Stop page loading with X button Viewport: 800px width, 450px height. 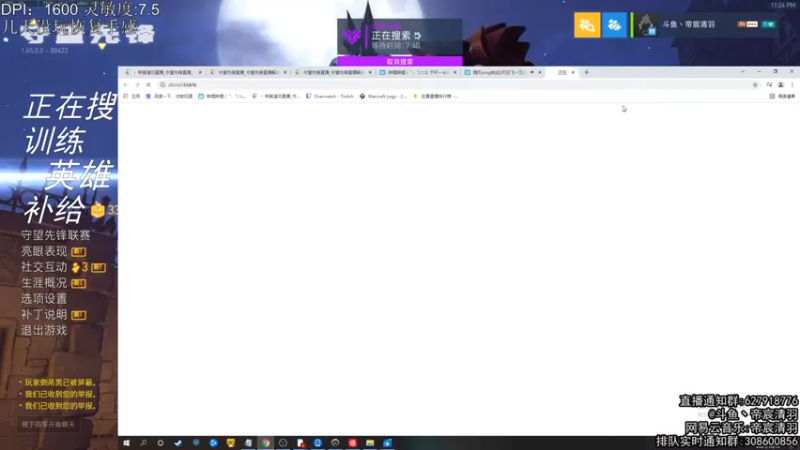[148, 85]
